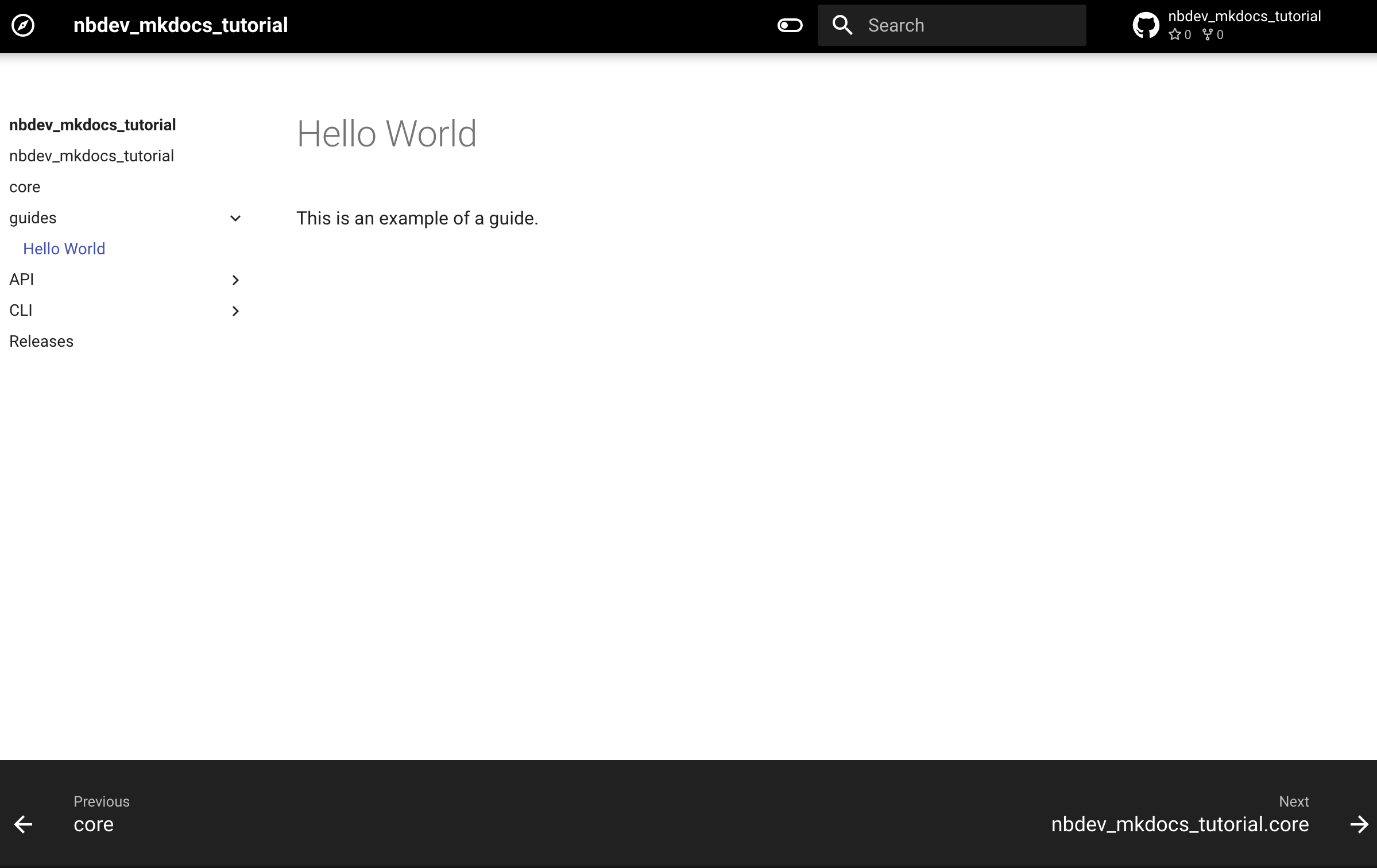Open the GitHub repository octocat icon
The width and height of the screenshot is (1377, 868).
1146,25
